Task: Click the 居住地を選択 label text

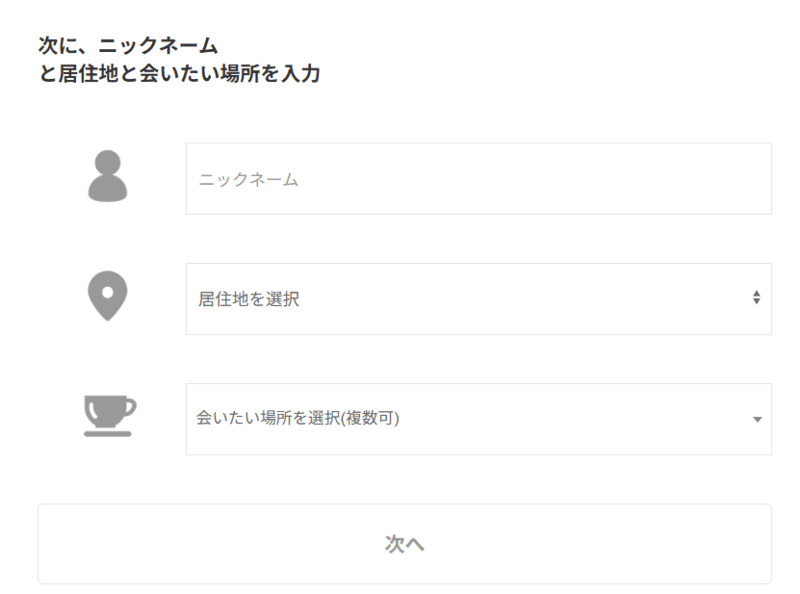Action: pos(248,299)
